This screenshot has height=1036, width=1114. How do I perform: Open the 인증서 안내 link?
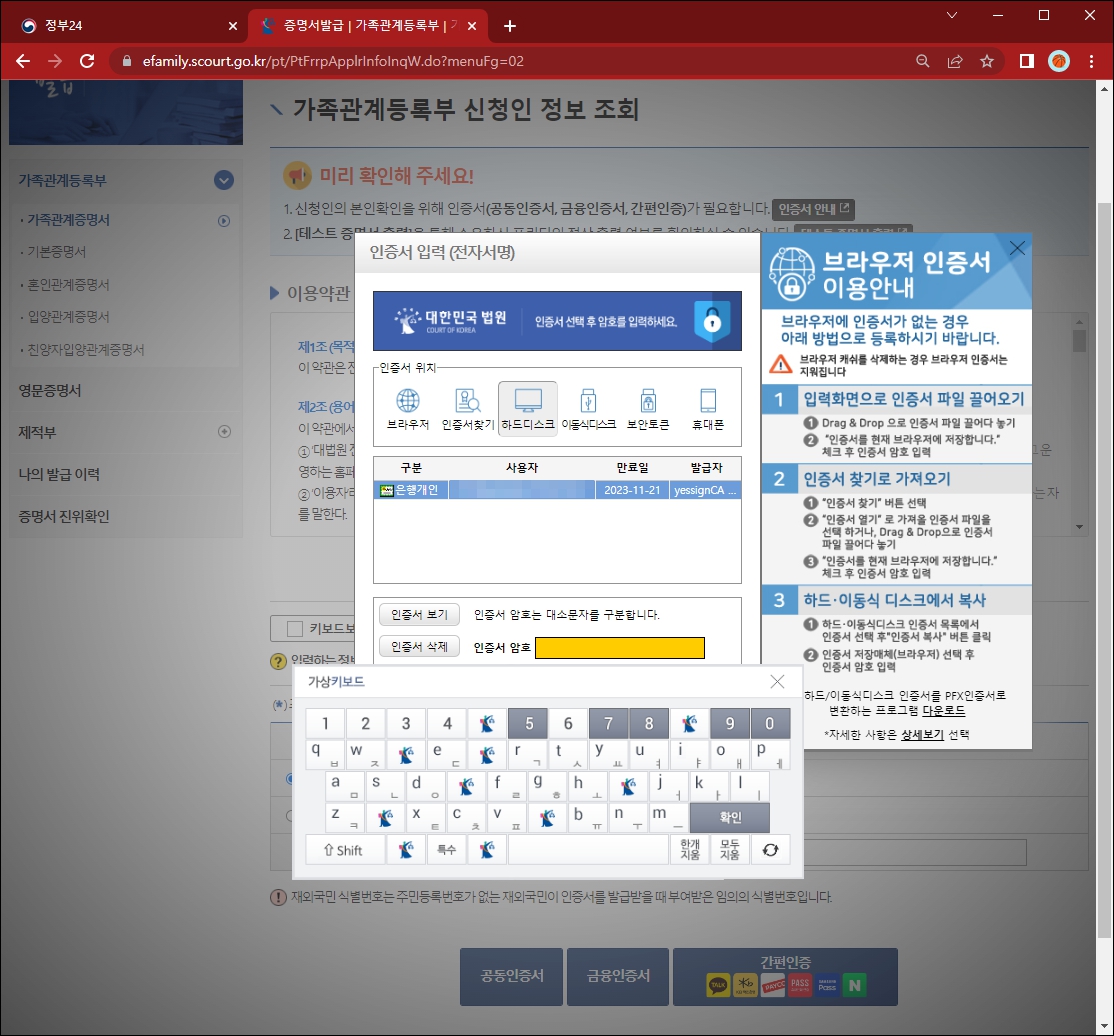click(x=813, y=209)
